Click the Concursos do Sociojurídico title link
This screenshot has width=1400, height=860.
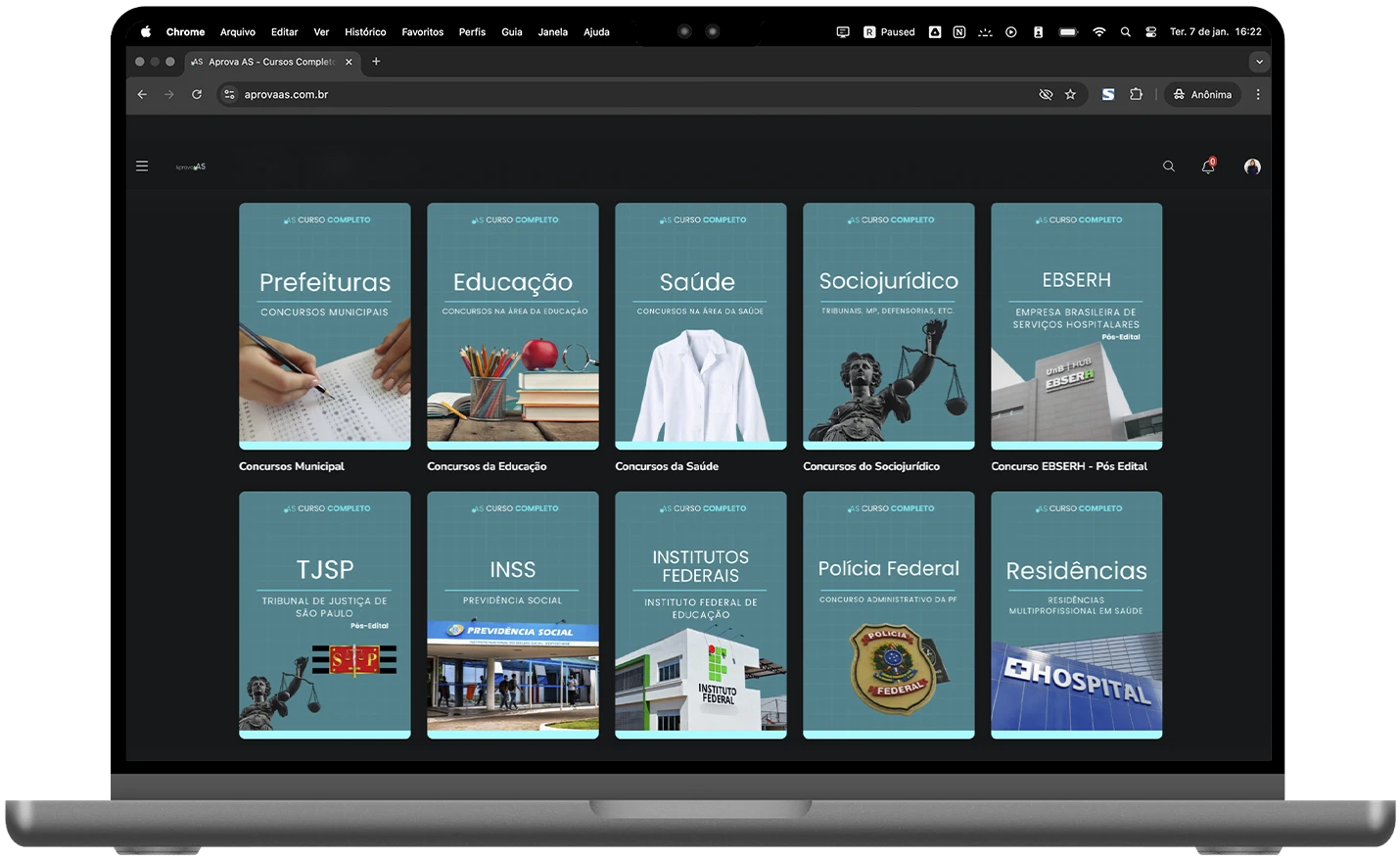coord(871,466)
